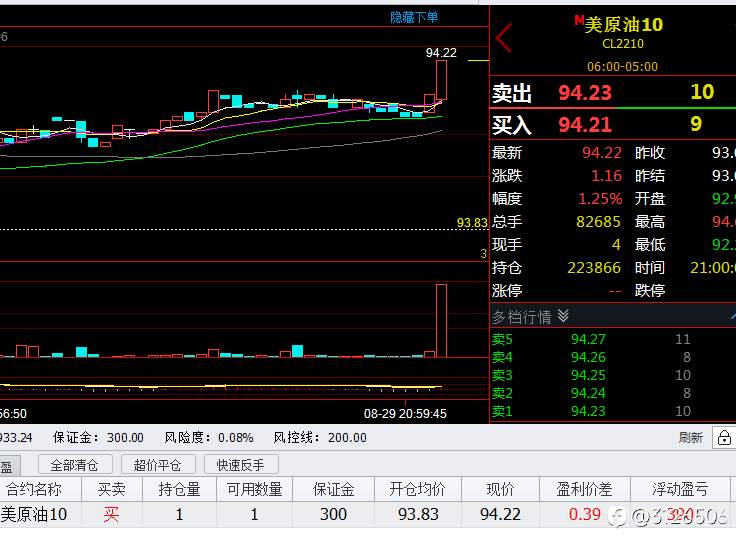The height and width of the screenshot is (551, 736).
Task: Click the 快速反手 button
Action: 241,465
